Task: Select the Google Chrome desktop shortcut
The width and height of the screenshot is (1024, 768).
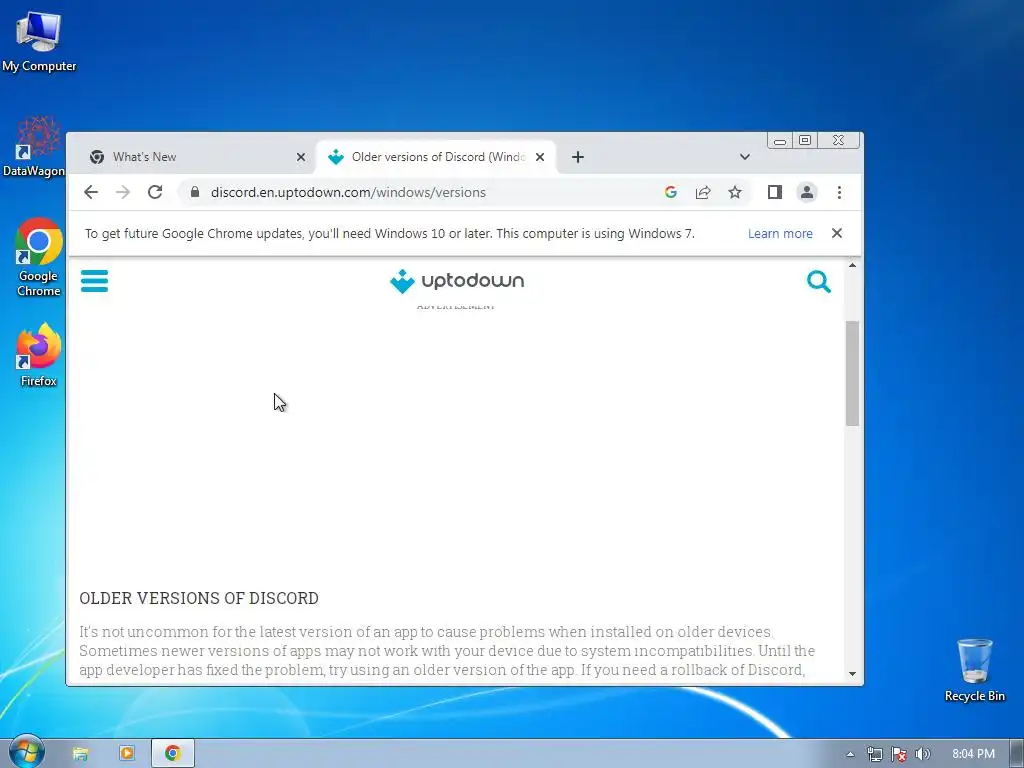Action: (x=39, y=257)
